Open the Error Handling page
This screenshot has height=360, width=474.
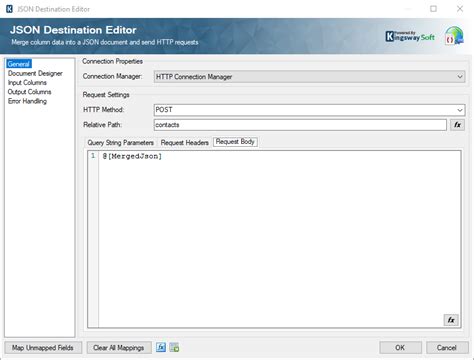click(27, 101)
